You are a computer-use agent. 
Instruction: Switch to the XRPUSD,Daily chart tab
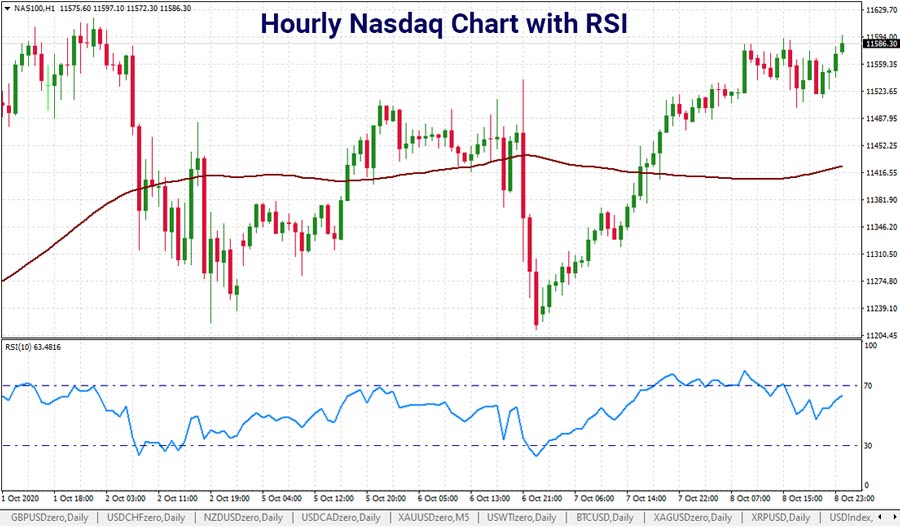[781, 517]
